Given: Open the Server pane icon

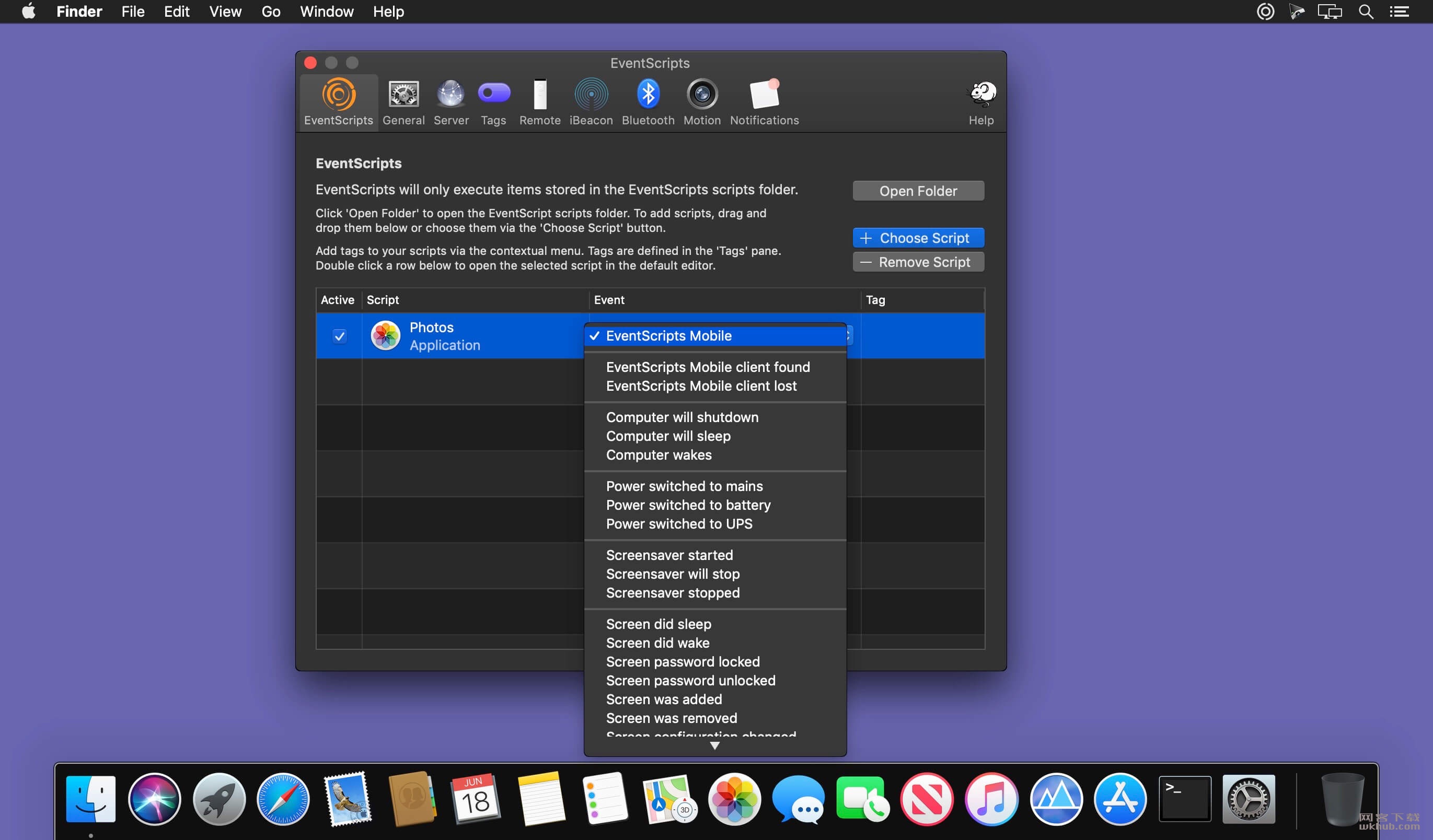Looking at the screenshot, I should (451, 102).
